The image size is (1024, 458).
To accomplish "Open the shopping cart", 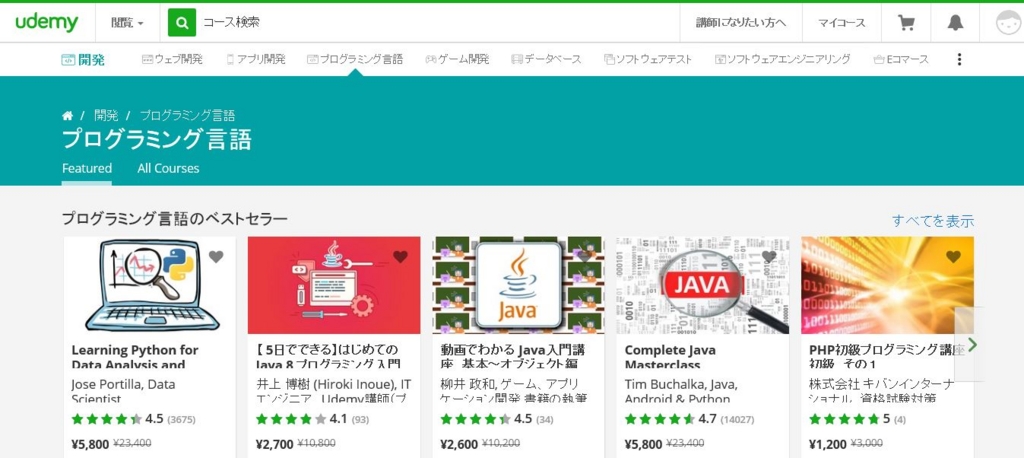I will (x=906, y=23).
